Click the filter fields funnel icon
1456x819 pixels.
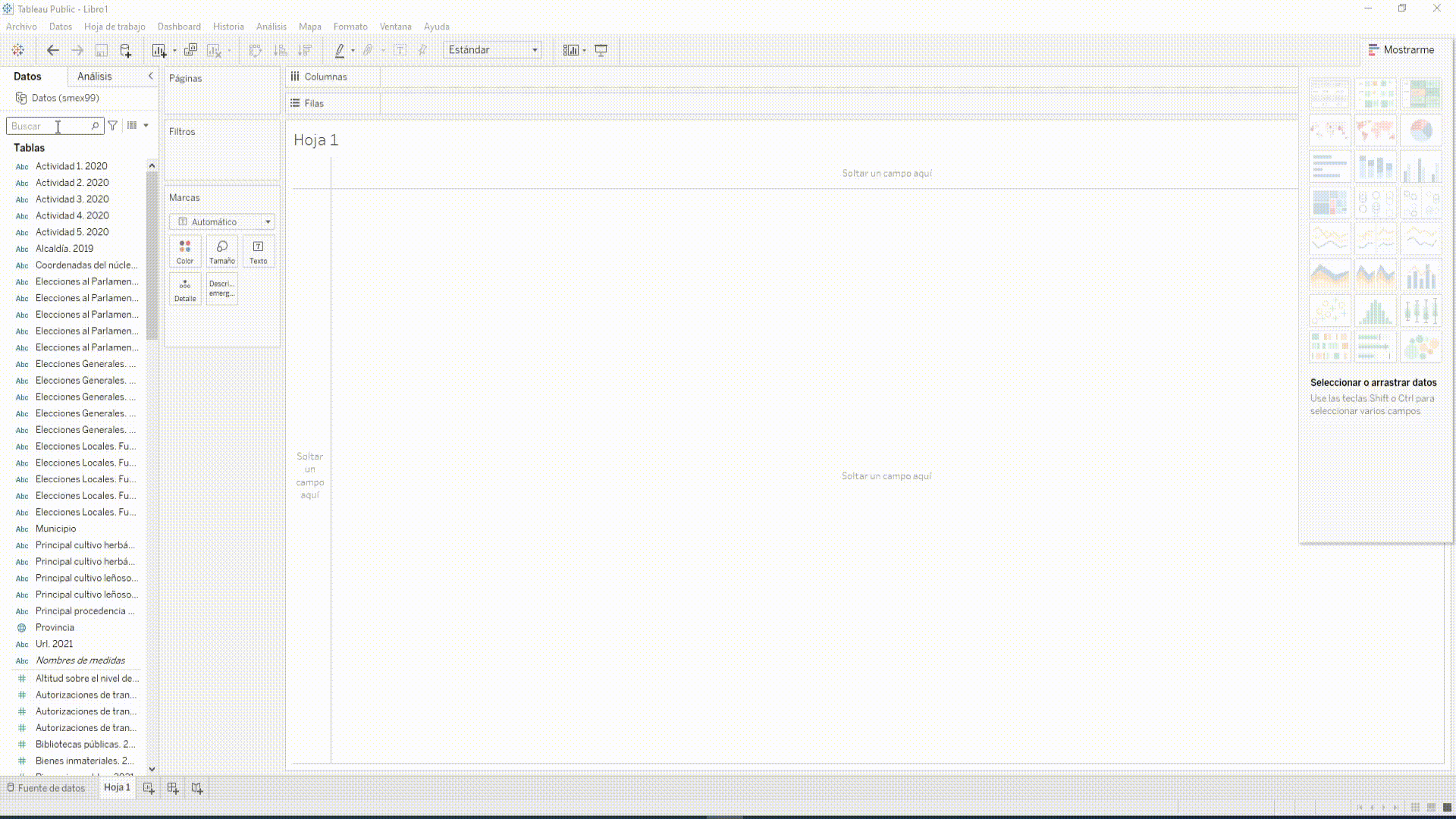pos(113,126)
